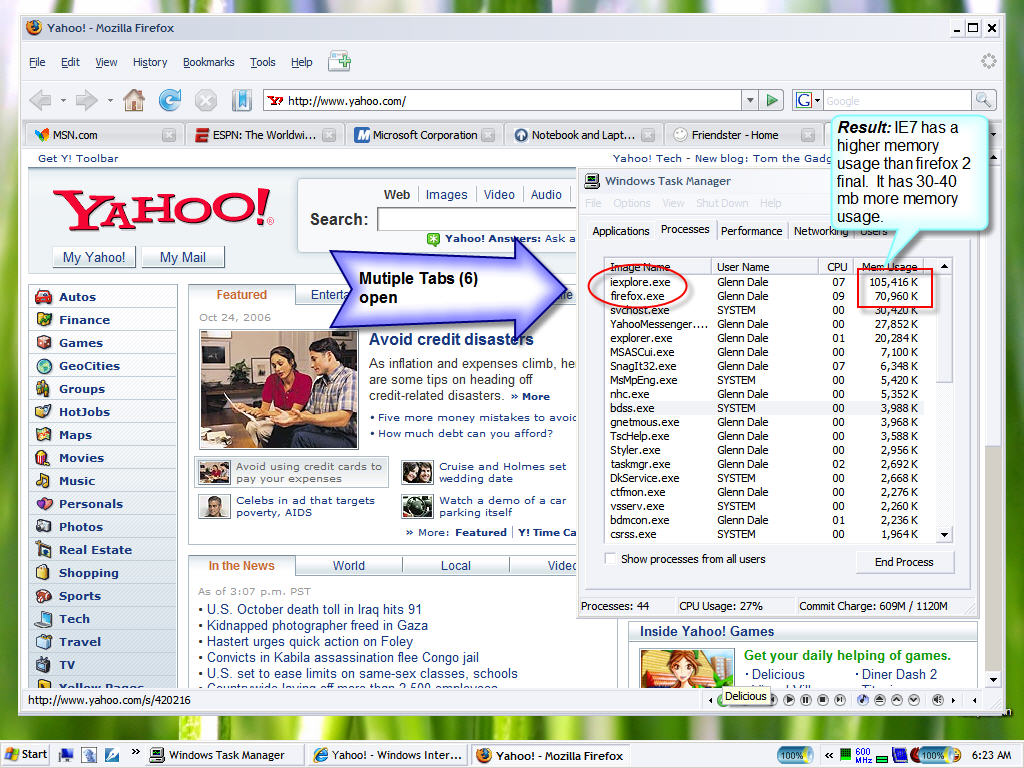Select YahooMessenger process row

pos(763,324)
